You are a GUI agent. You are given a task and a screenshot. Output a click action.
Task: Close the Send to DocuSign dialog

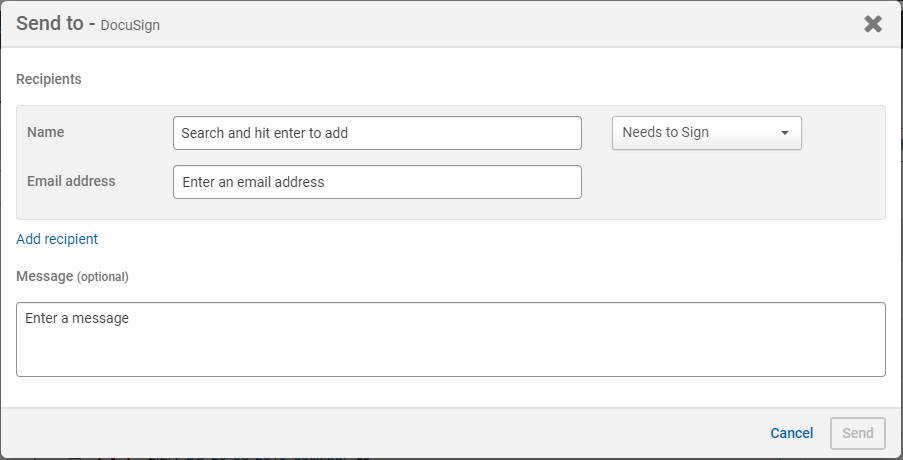tap(873, 24)
